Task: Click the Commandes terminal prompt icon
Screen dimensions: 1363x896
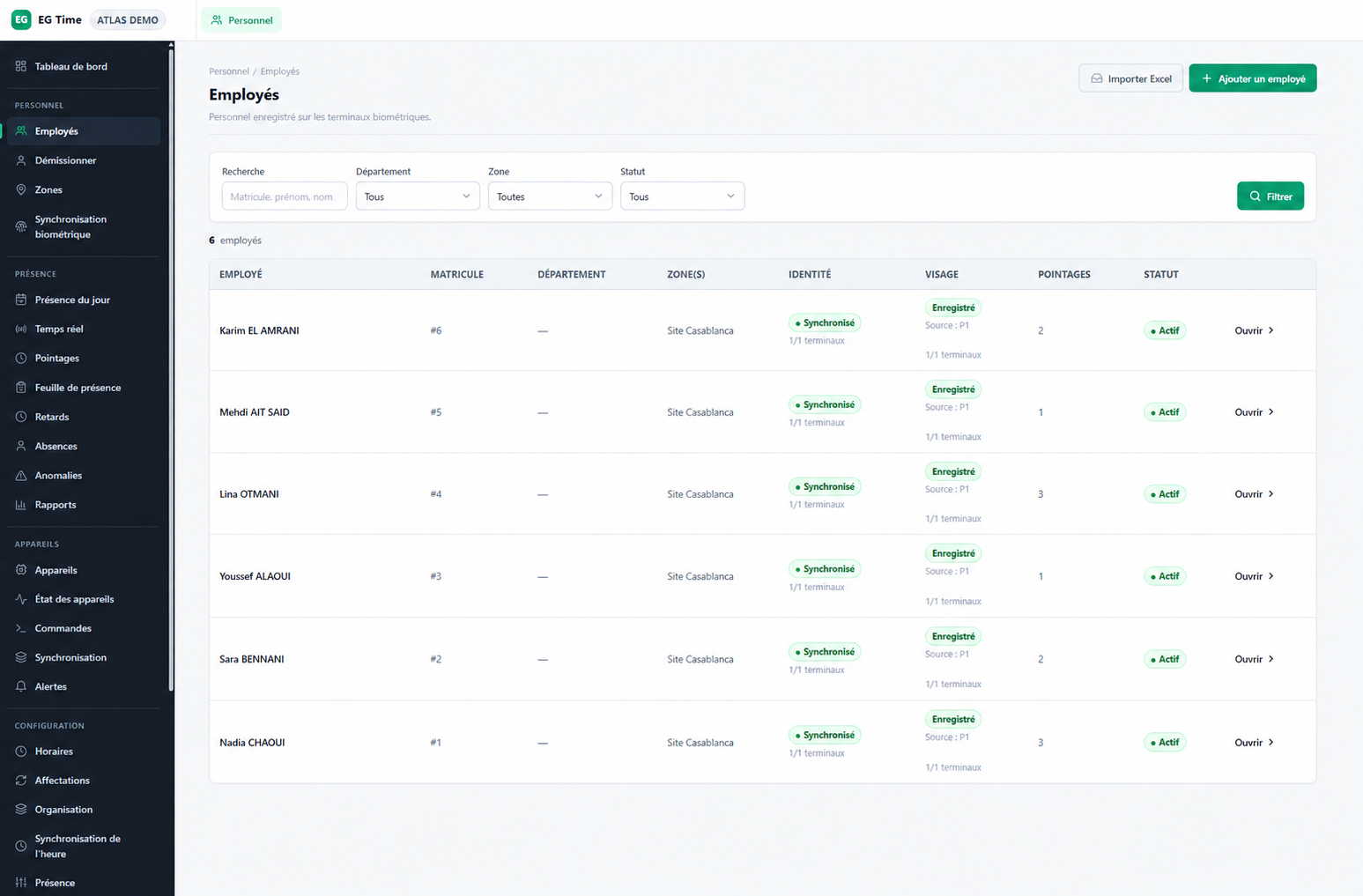Action: coord(21,628)
